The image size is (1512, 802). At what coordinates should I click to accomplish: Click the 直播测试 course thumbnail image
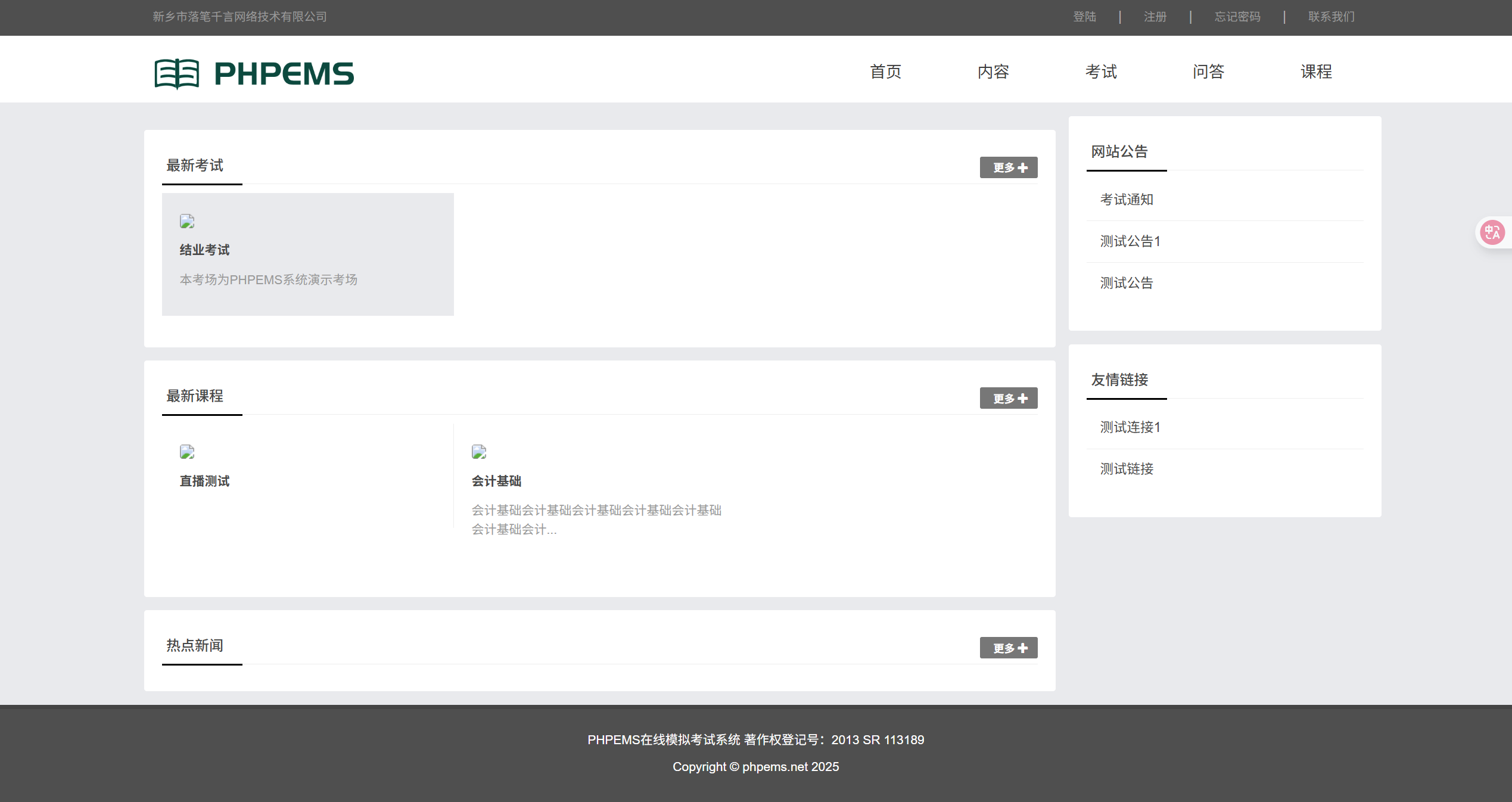[x=187, y=452]
